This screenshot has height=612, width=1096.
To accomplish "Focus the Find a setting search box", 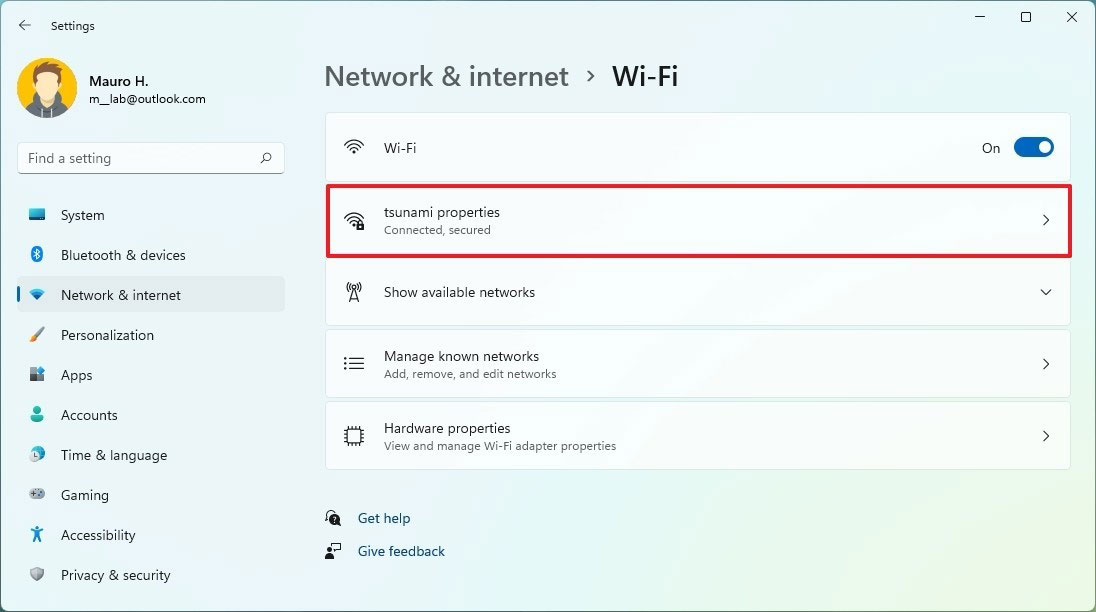I will (151, 158).
